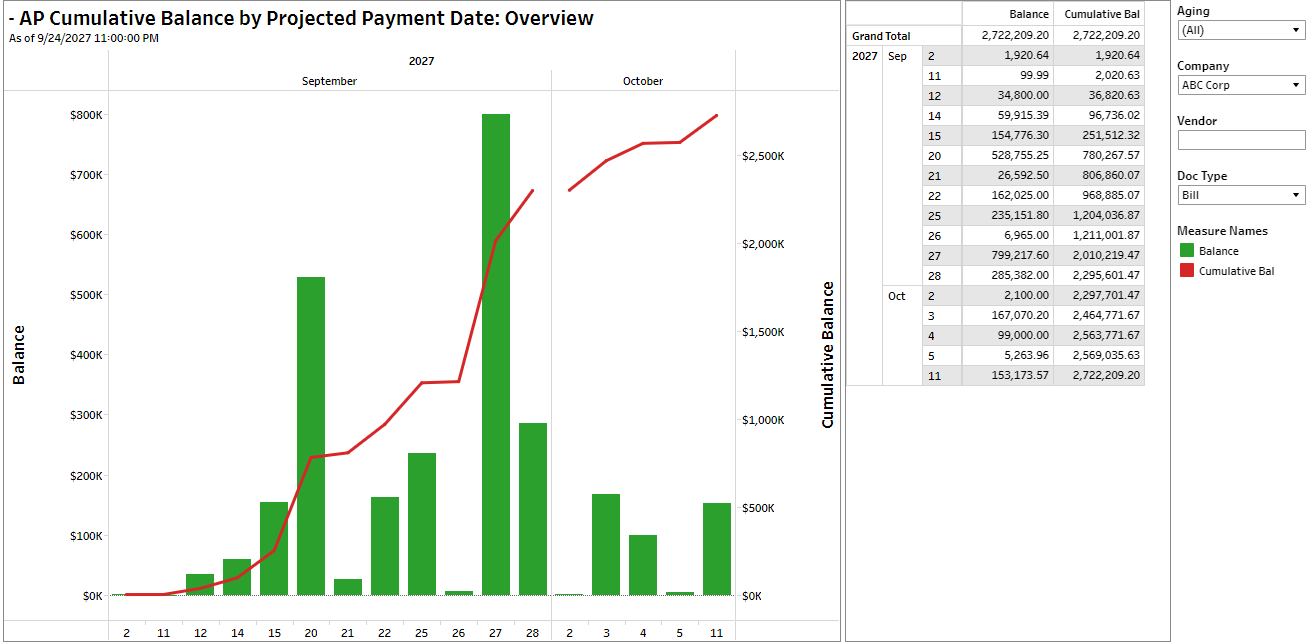Select the September 28 balance bar
The width and height of the screenshot is (1308, 642).
pyautogui.click(x=533, y=509)
